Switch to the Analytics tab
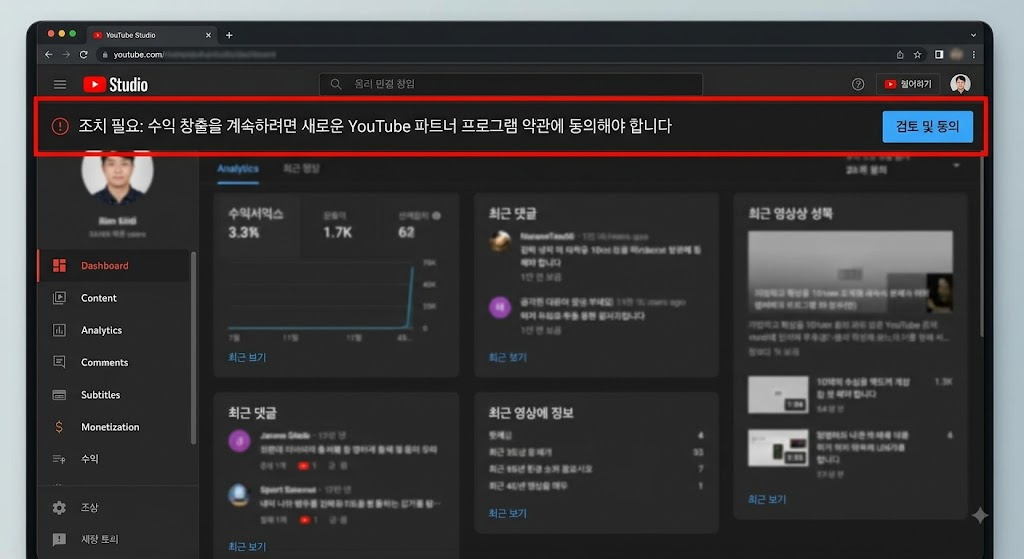Viewport: 1024px width, 559px height. [238, 168]
